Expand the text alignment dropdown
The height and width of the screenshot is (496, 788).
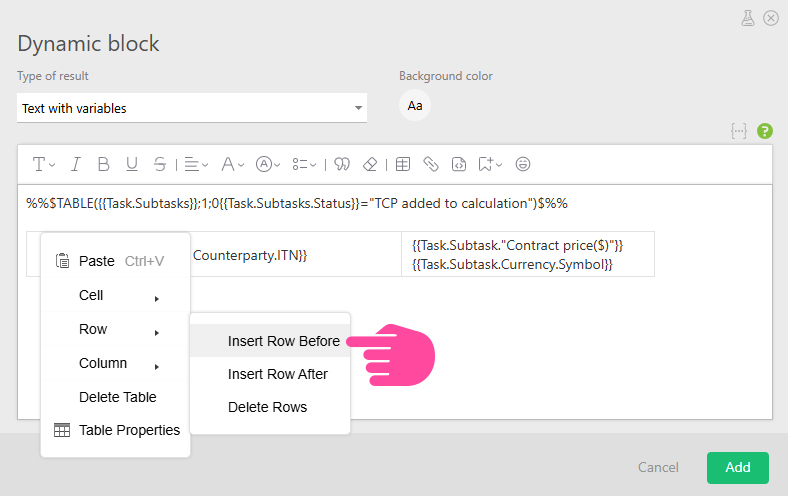[x=196, y=164]
